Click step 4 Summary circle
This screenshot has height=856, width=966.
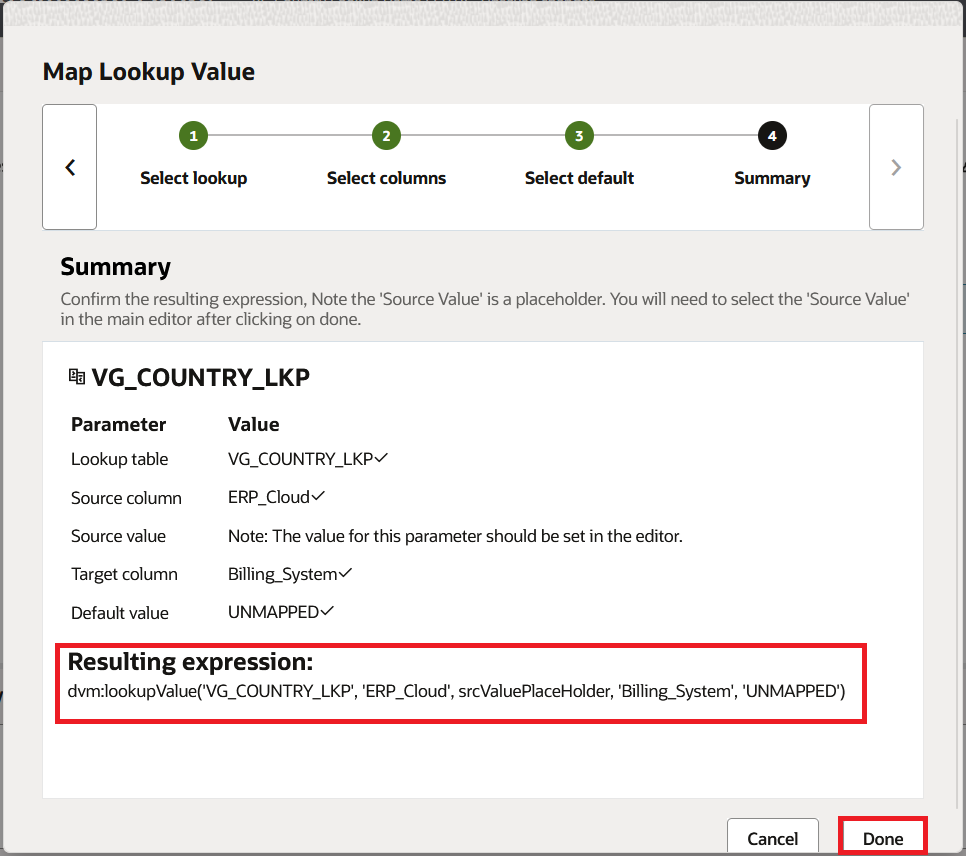pyautogui.click(x=772, y=136)
